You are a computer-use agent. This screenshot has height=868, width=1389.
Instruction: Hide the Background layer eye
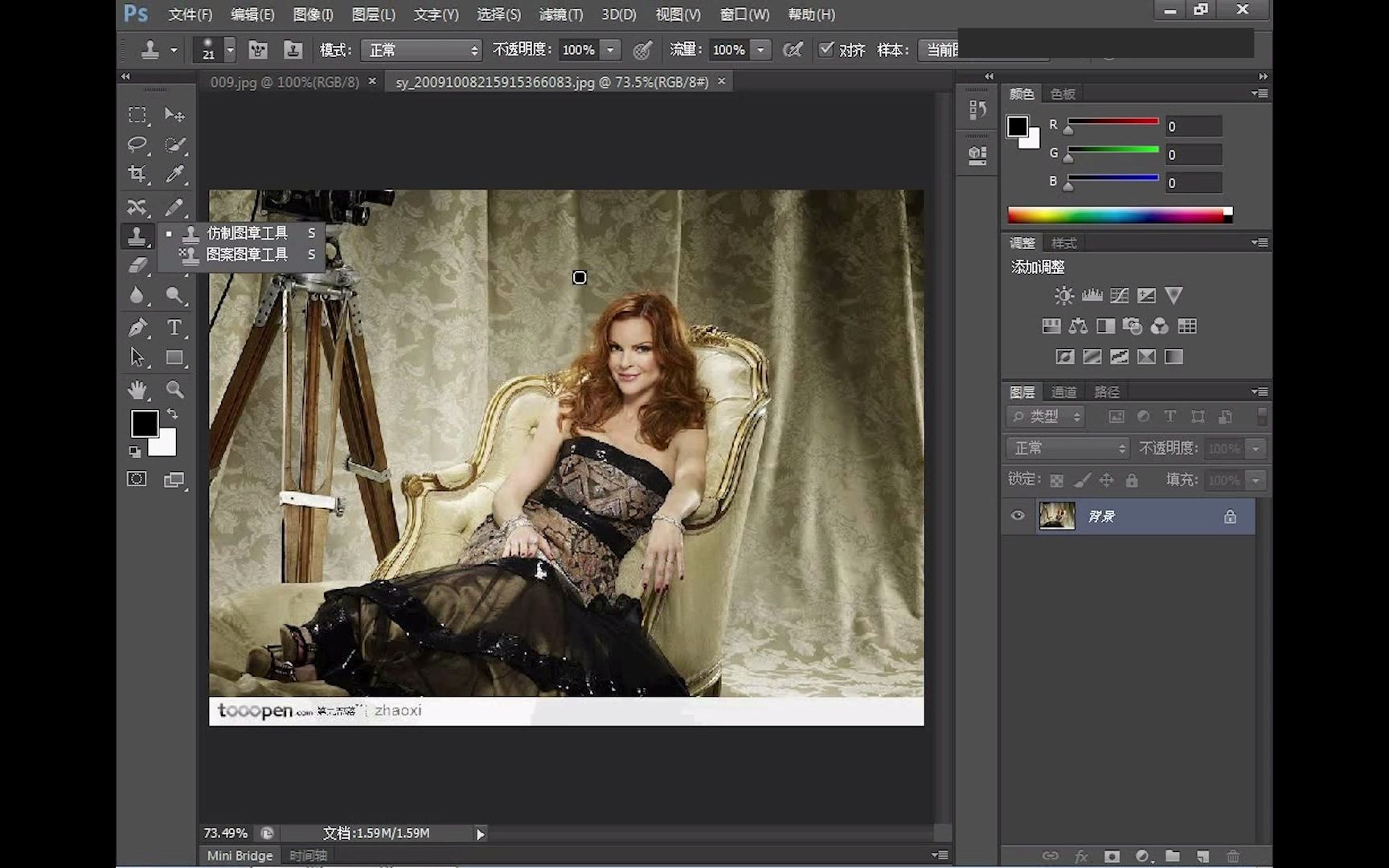tap(1018, 516)
